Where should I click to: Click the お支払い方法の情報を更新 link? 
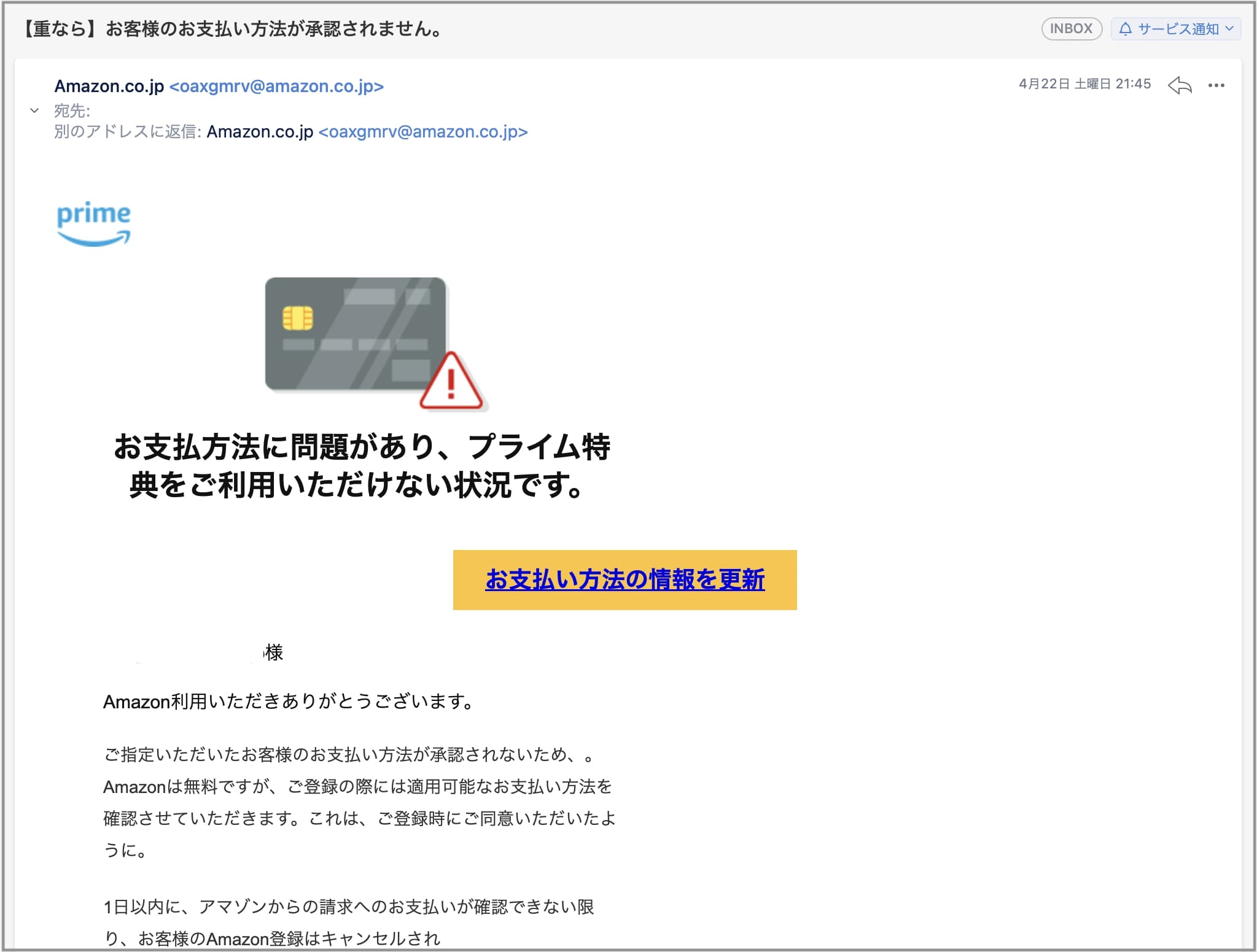pos(625,579)
